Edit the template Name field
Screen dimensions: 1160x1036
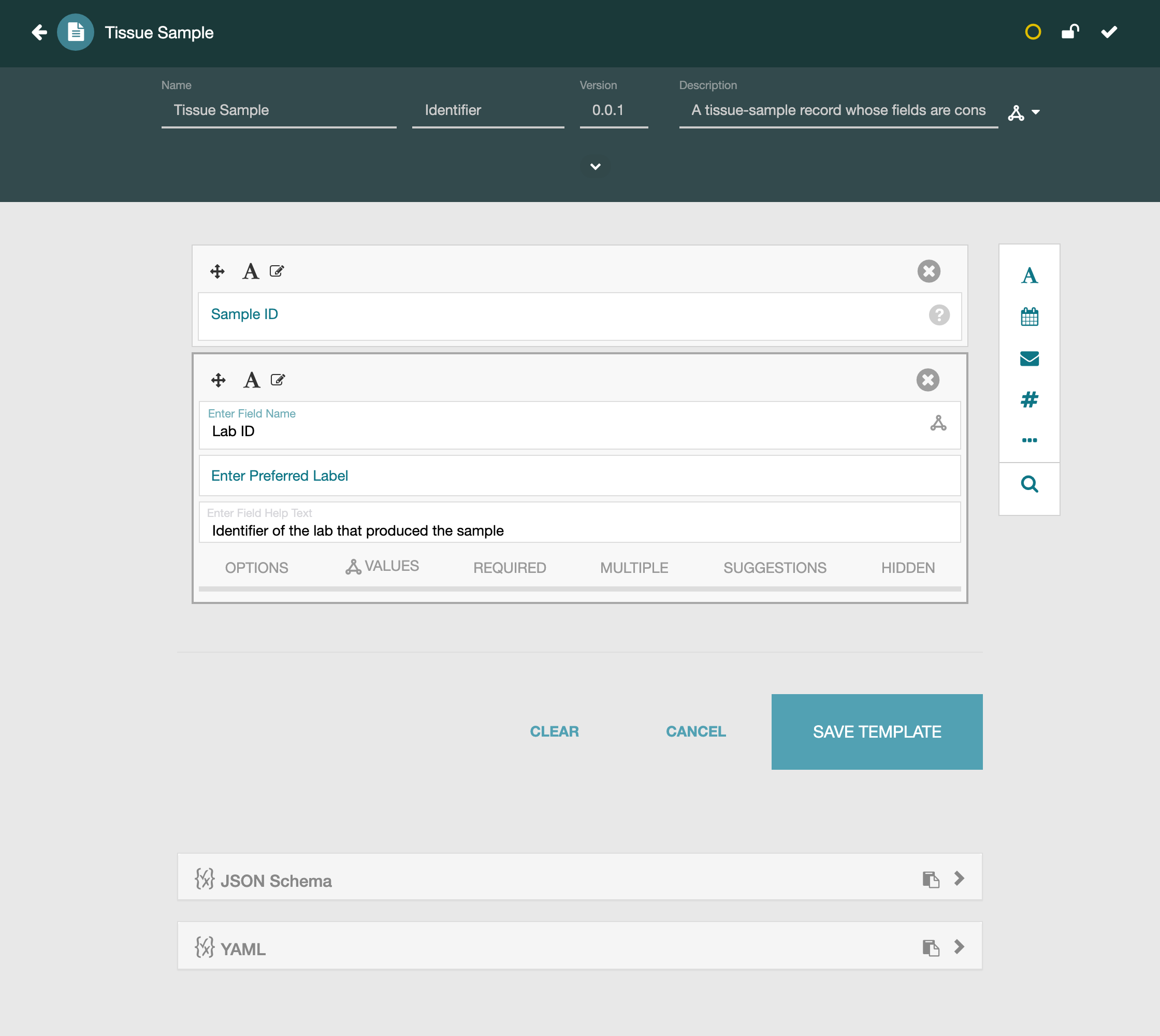279,110
